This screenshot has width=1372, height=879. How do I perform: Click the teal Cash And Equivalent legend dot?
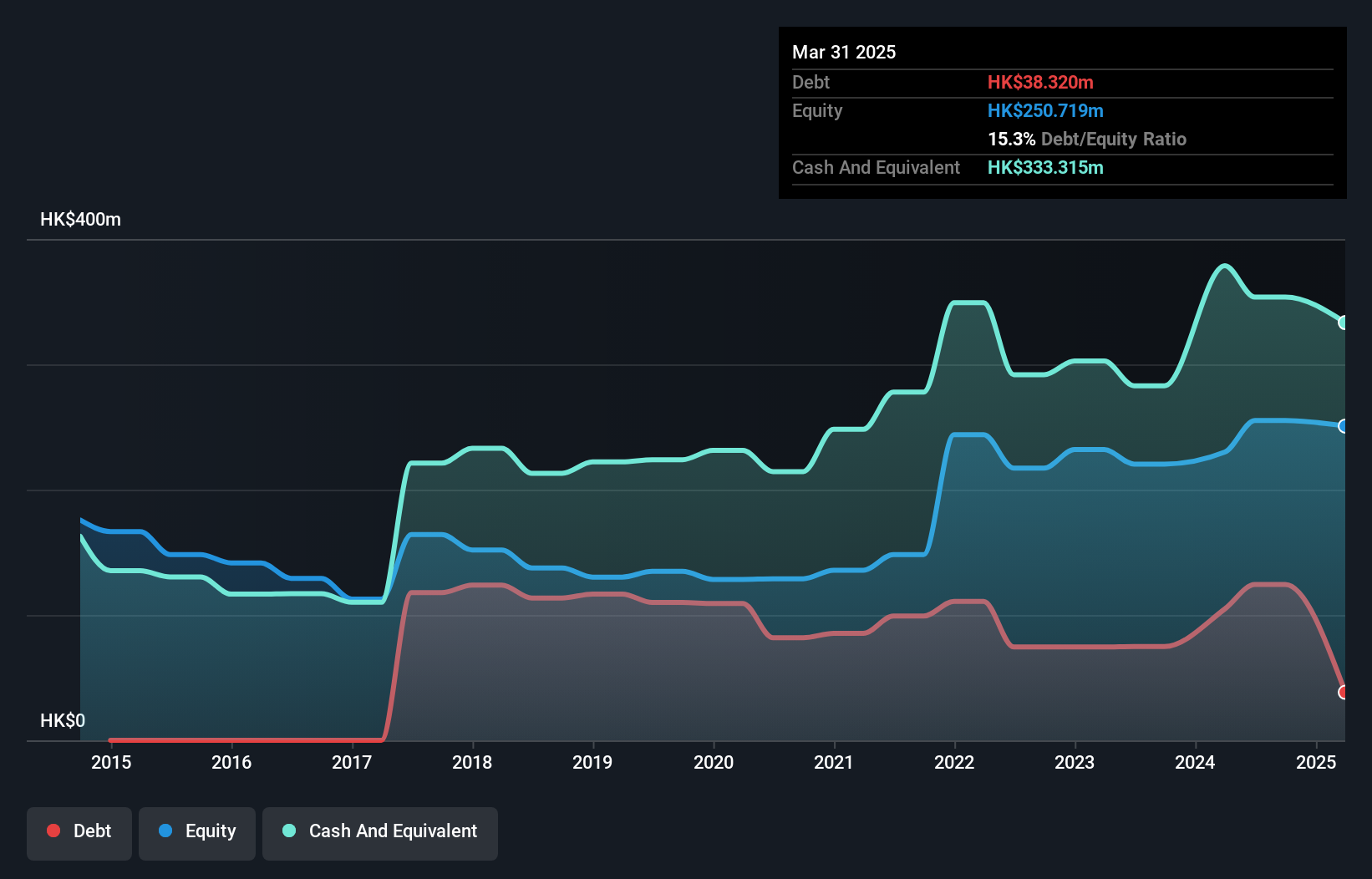[289, 831]
